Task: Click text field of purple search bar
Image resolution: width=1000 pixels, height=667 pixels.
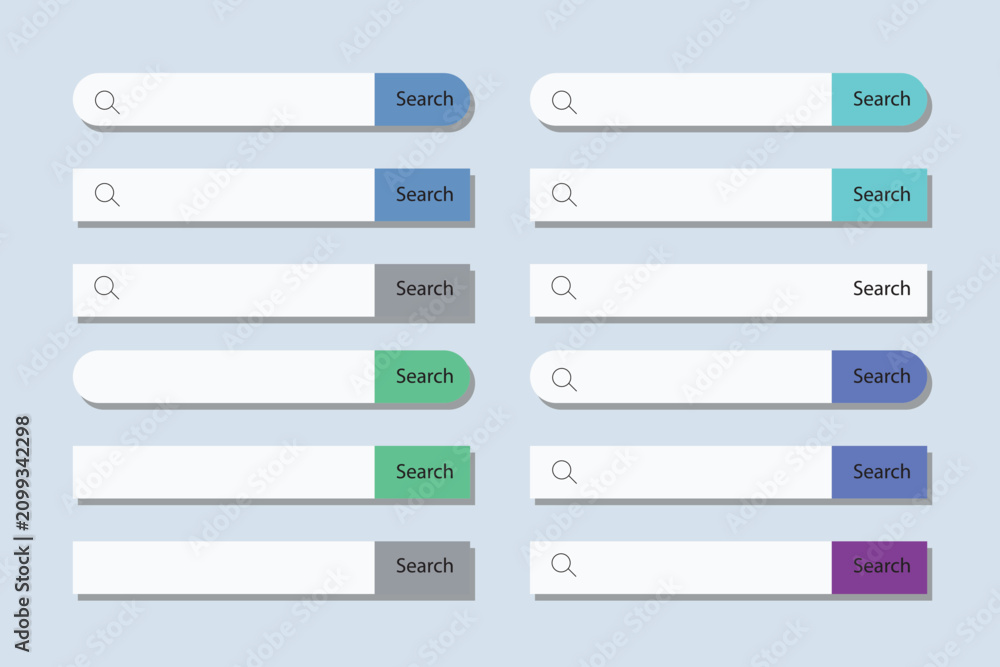Action: (680, 568)
